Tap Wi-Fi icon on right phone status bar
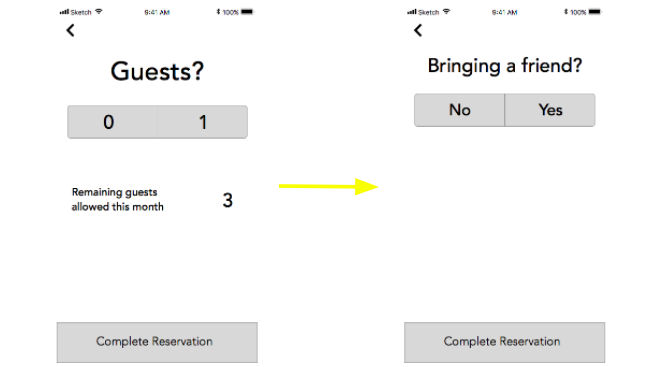 pos(446,12)
